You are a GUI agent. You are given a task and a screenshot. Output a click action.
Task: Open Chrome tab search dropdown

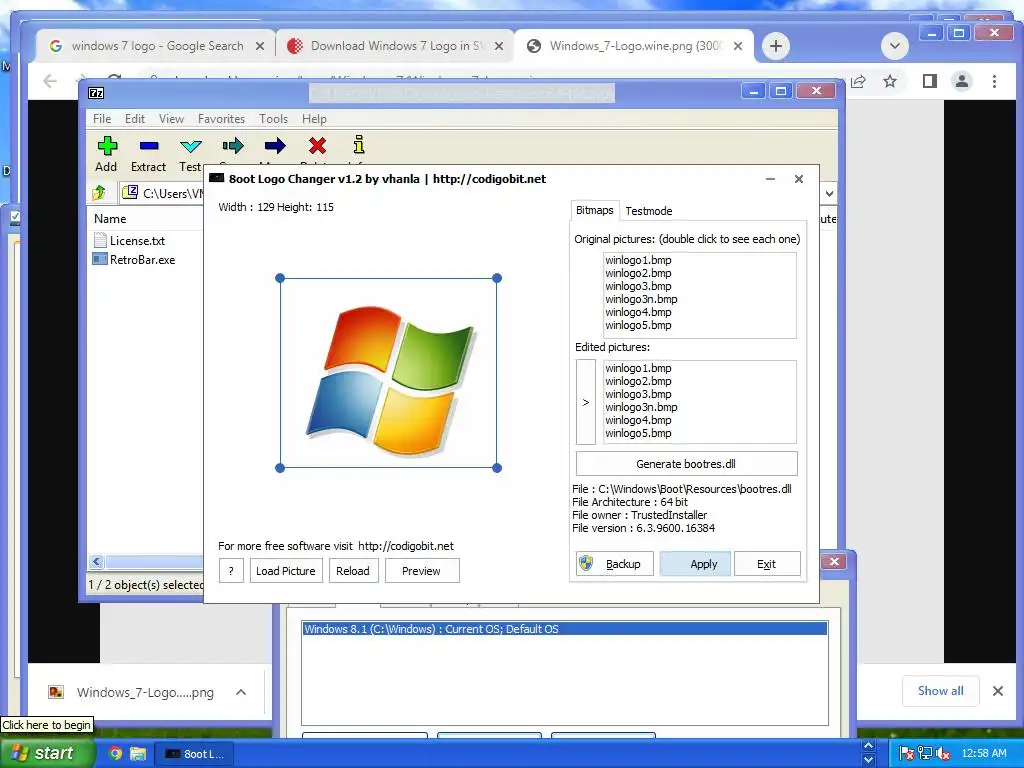(895, 46)
